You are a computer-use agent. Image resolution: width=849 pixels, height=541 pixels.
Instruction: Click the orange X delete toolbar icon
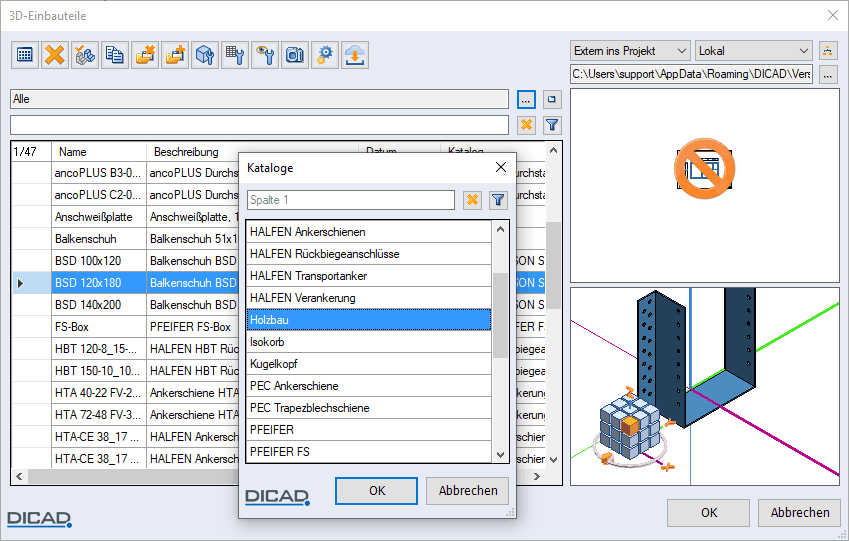pos(55,55)
